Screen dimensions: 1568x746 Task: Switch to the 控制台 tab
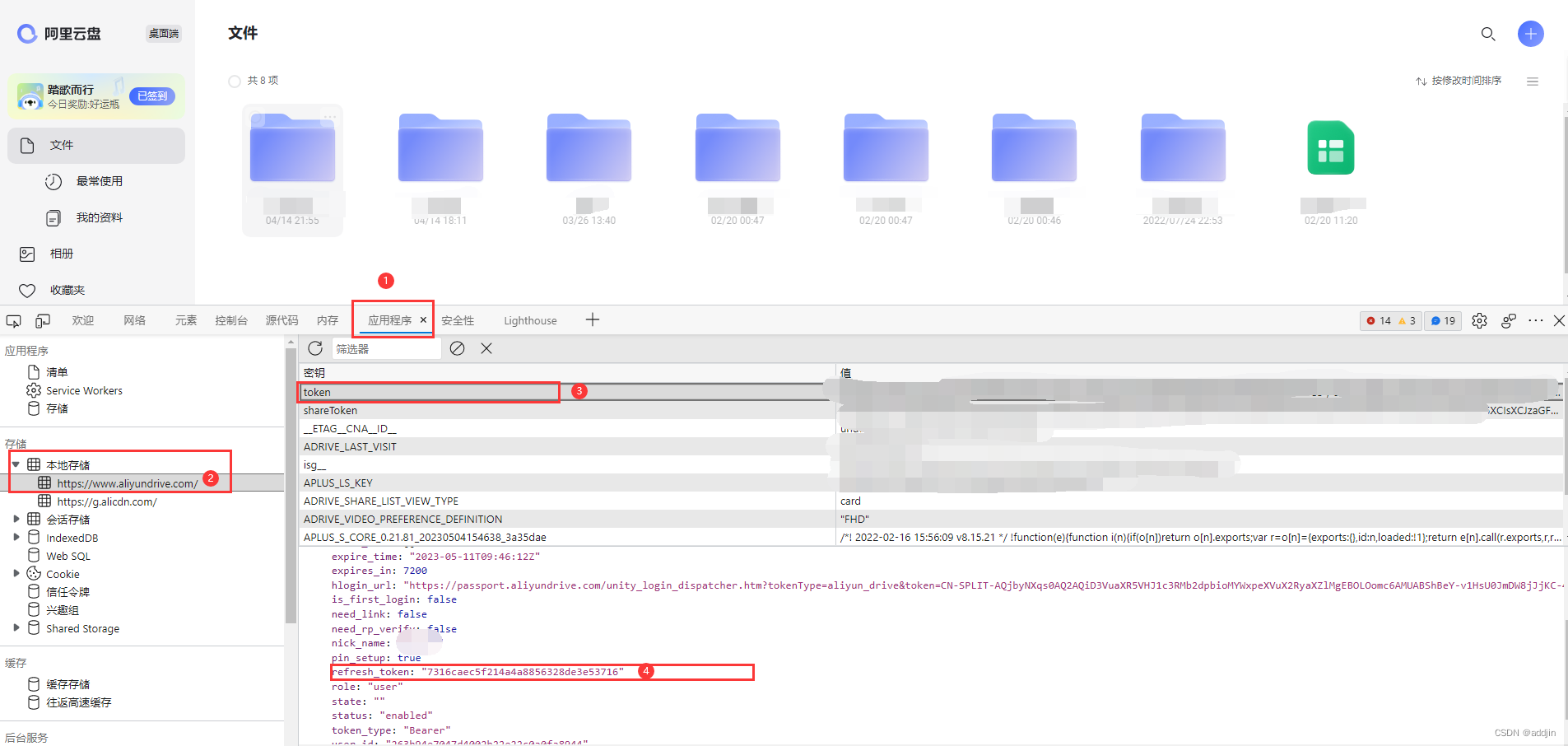[x=230, y=321]
